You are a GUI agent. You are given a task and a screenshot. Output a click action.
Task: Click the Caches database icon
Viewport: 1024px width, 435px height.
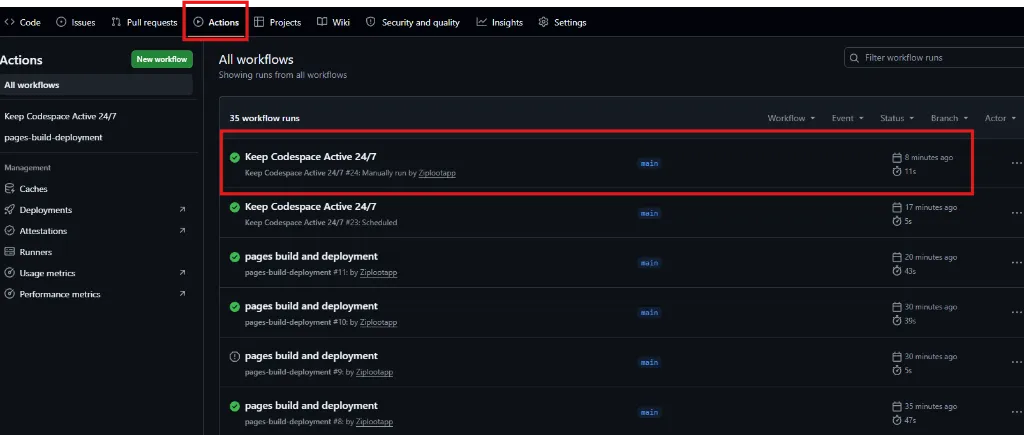pyautogui.click(x=9, y=189)
